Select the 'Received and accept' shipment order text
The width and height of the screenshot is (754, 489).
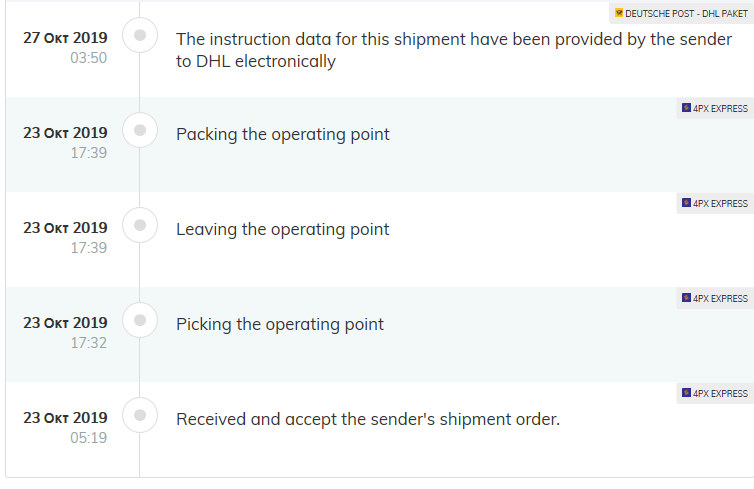(368, 419)
